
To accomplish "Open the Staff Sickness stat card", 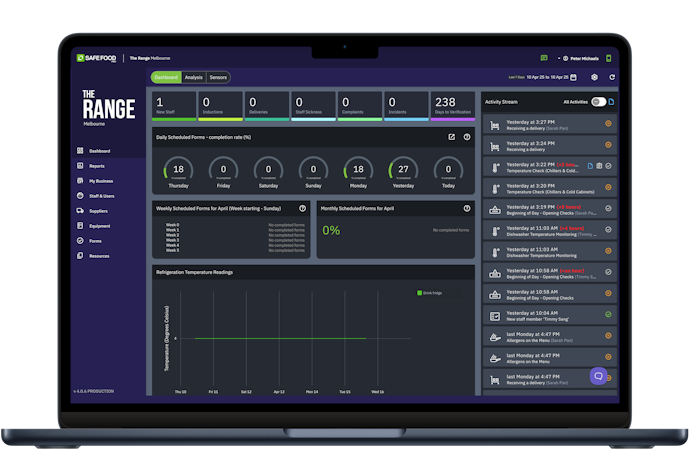I will (313, 106).
